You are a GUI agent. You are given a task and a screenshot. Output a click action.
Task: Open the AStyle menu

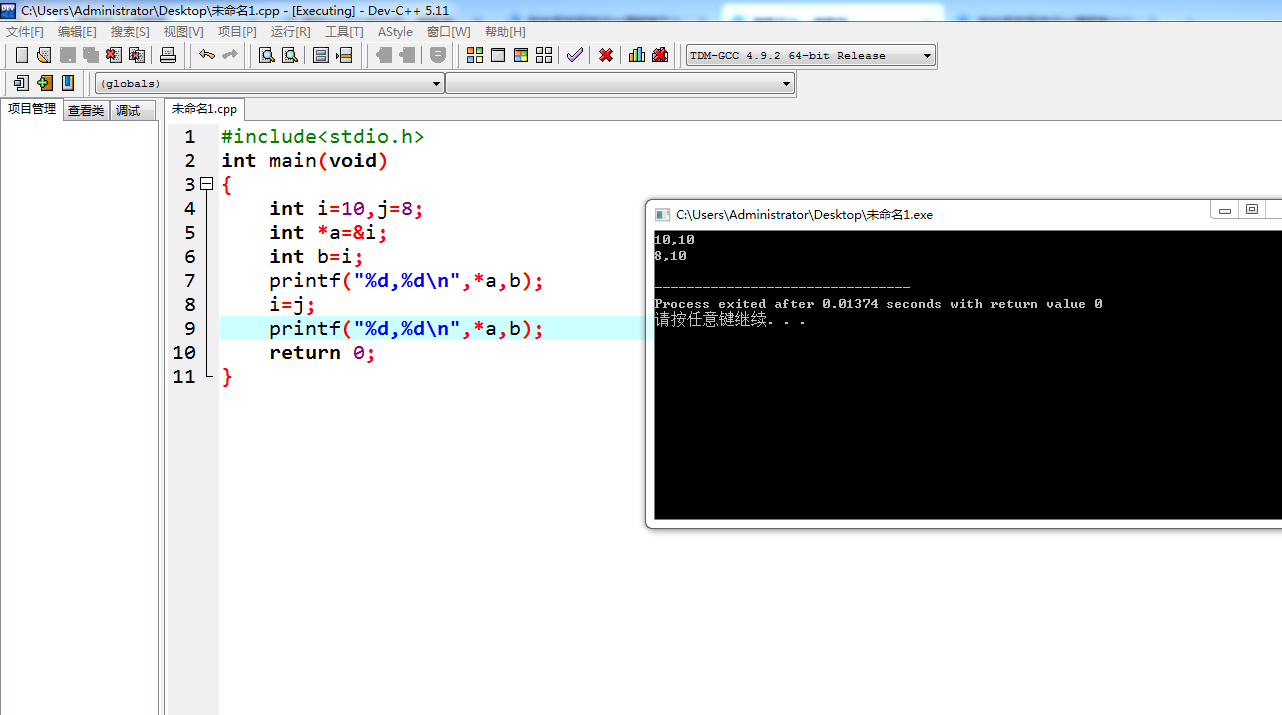(395, 32)
